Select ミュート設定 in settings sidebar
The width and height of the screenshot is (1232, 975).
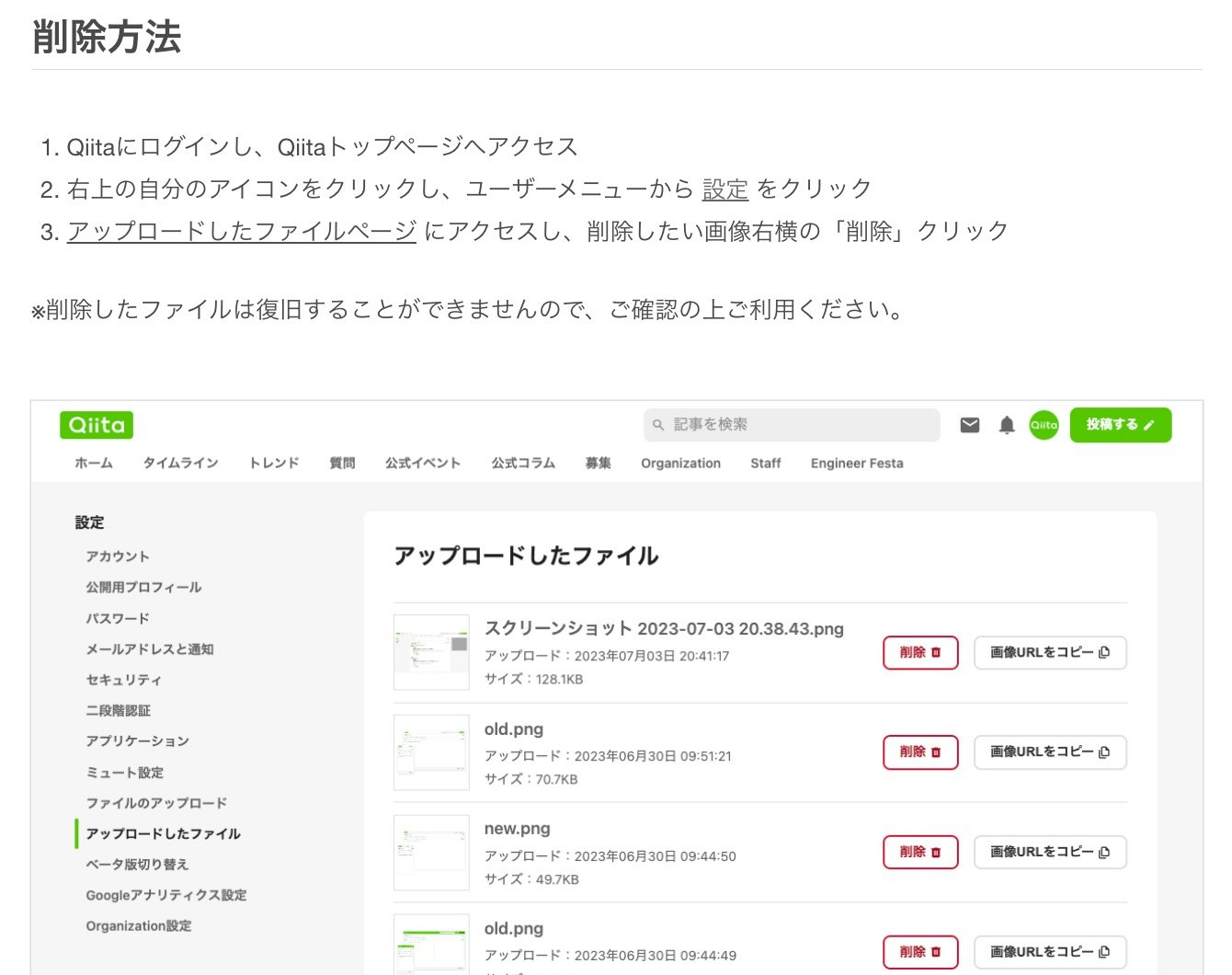(x=125, y=773)
